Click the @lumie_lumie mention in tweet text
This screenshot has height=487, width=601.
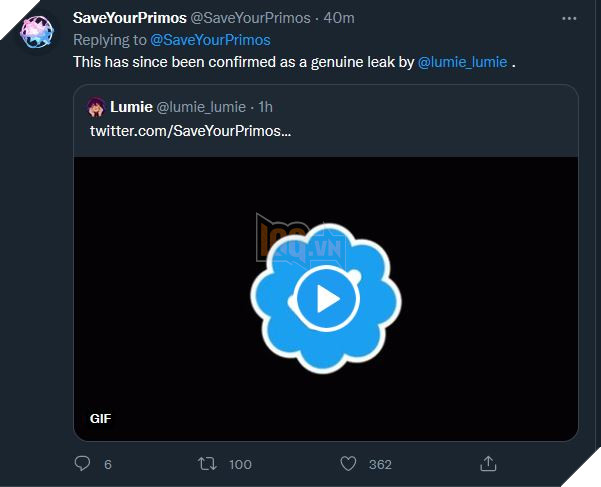(x=464, y=62)
